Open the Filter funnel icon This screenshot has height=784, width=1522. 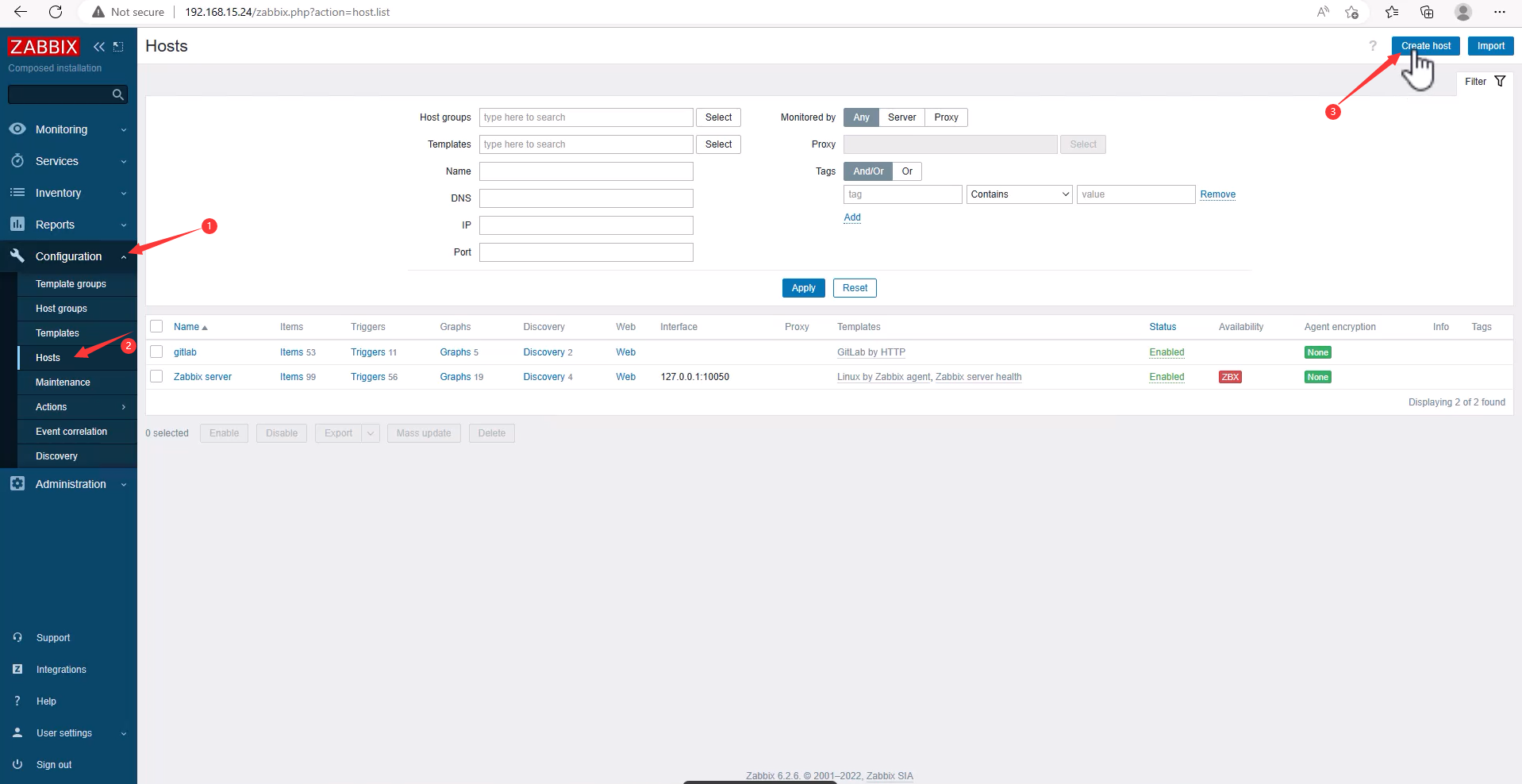1500,82
